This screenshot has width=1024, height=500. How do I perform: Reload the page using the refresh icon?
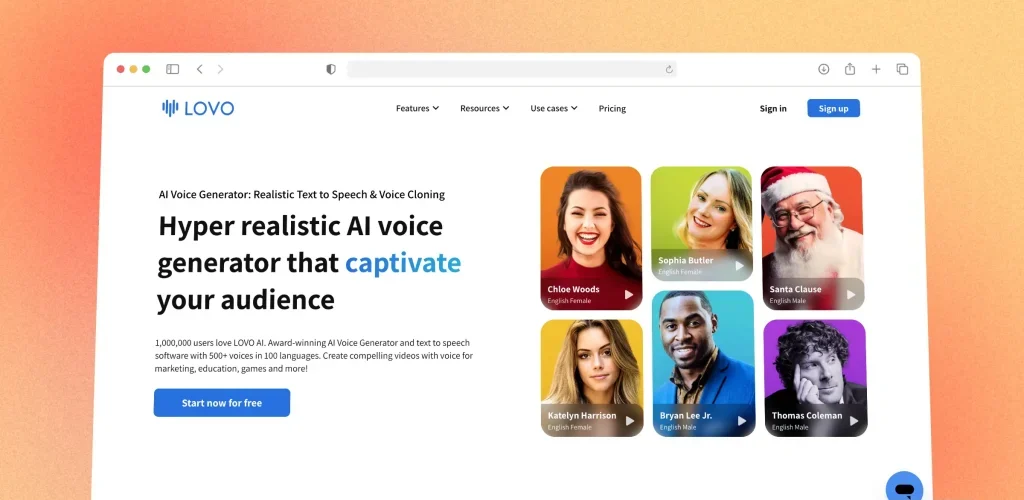coord(669,69)
